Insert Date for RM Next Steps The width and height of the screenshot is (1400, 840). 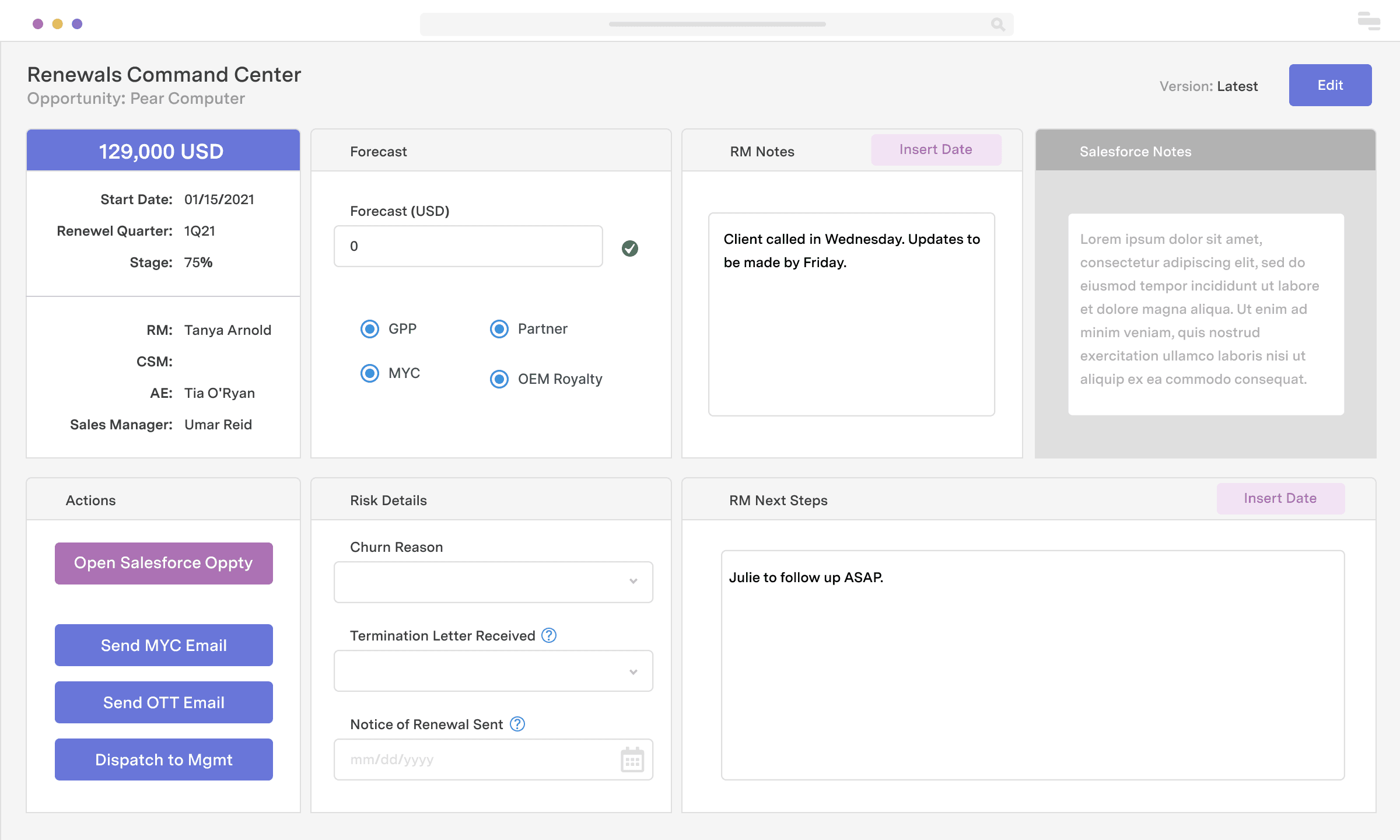click(x=1280, y=498)
